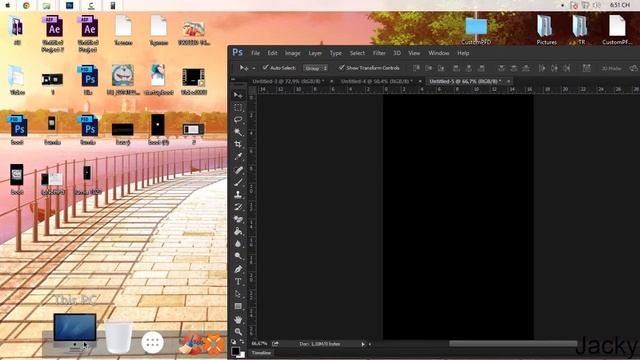Open the Move tool preset picker arrow
The height and width of the screenshot is (360, 640).
click(253, 68)
